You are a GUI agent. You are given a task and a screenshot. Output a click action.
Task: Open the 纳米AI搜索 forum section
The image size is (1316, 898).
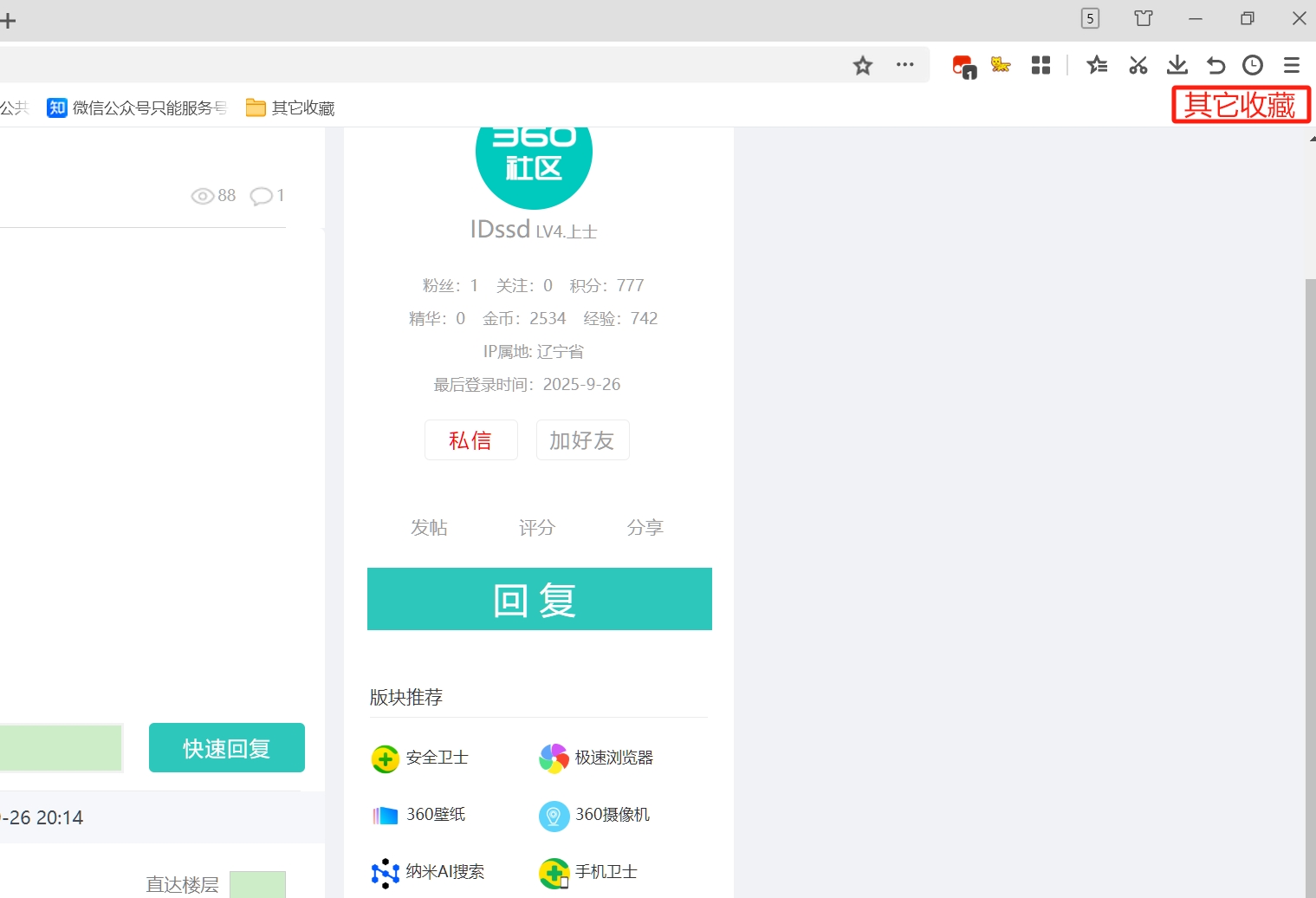coord(445,872)
